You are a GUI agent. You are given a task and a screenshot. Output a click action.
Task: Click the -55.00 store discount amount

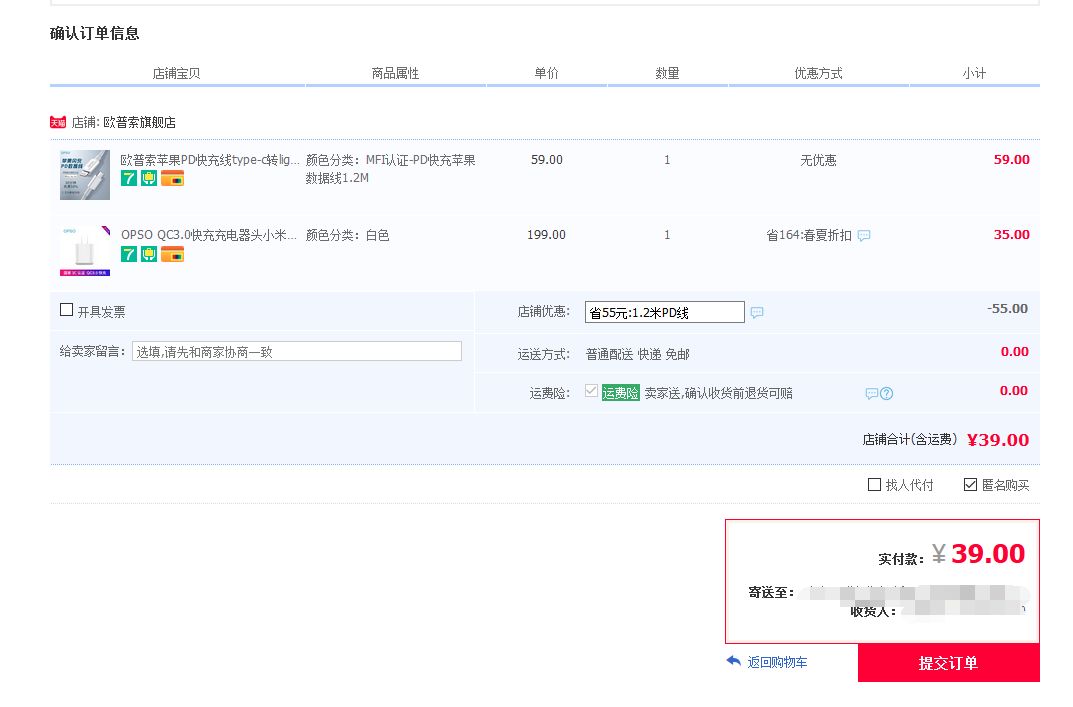1007,309
